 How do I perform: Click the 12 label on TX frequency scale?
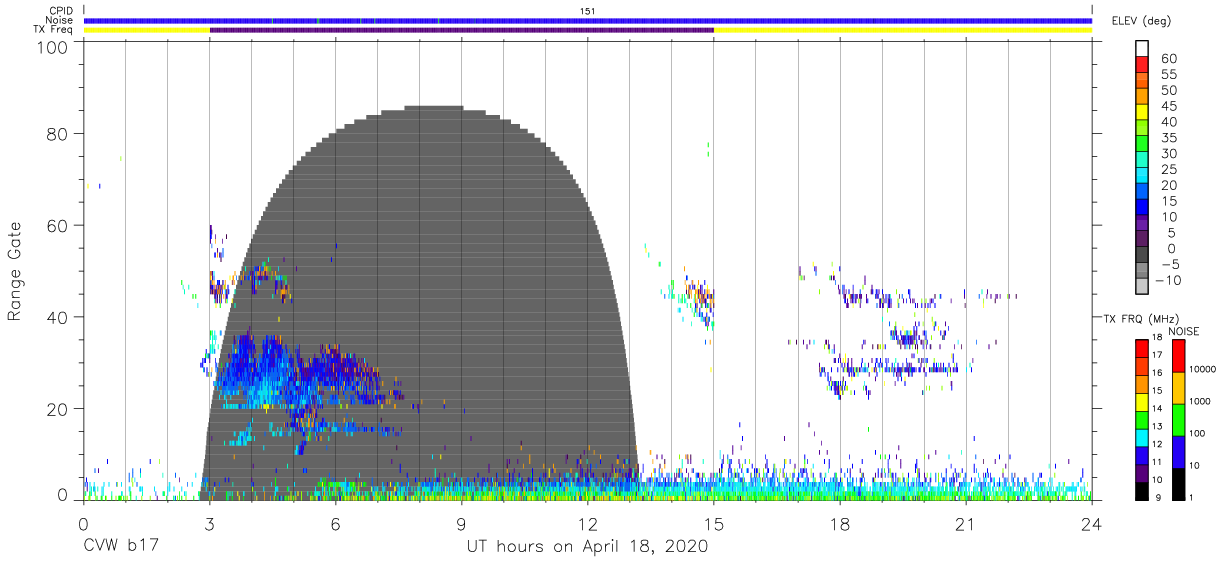(1157, 443)
